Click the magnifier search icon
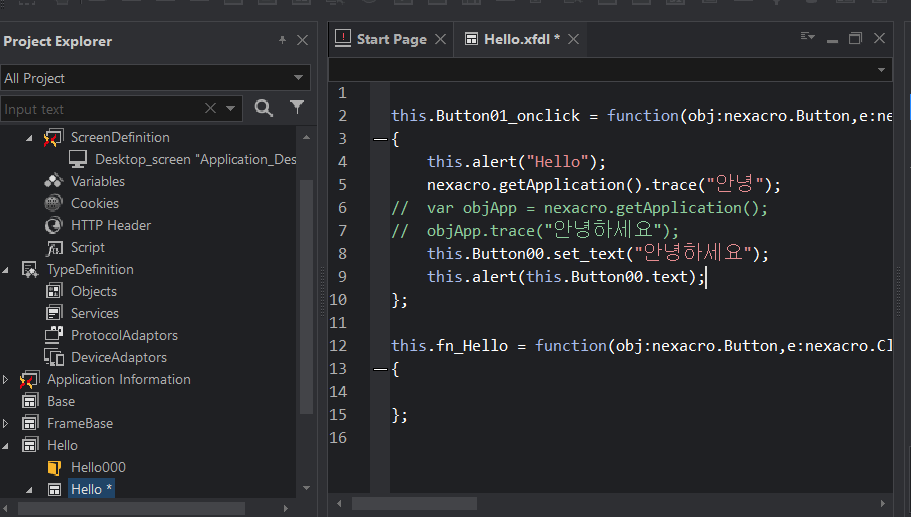 (264, 107)
